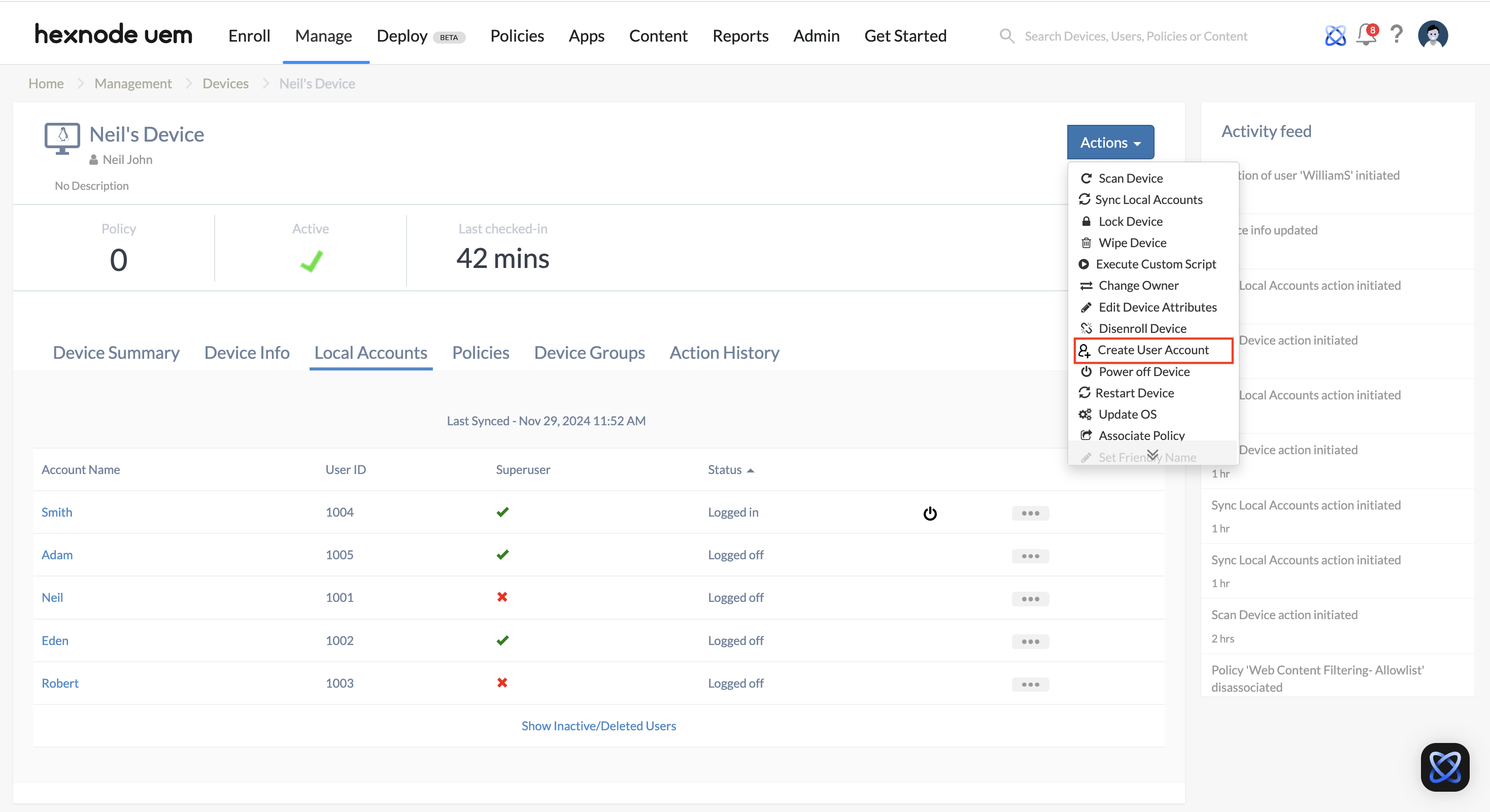Image resolution: width=1490 pixels, height=812 pixels.
Task: Click the Execute Custom Script play icon
Action: tap(1083, 264)
